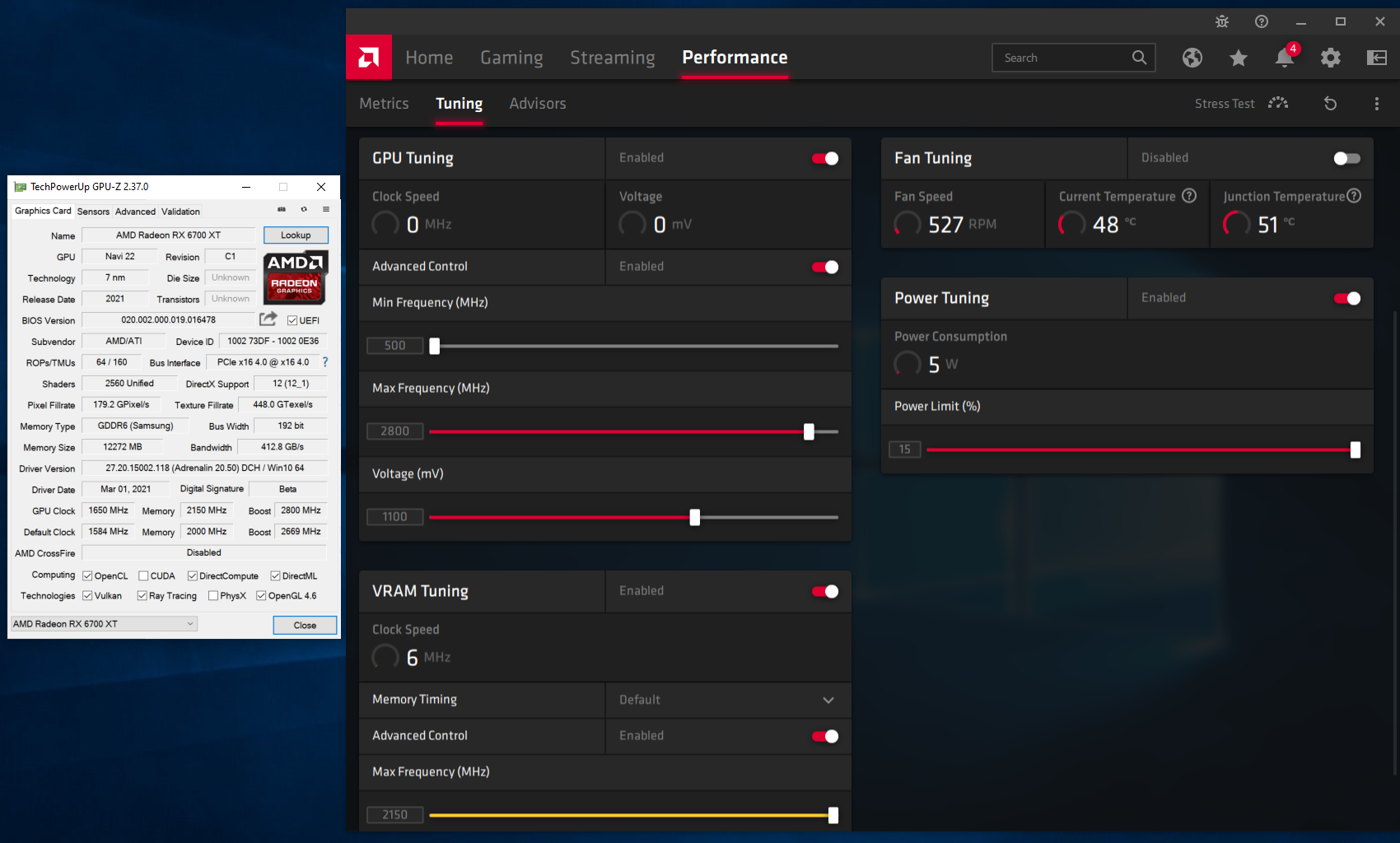Image resolution: width=1400 pixels, height=843 pixels.
Task: Click the Power Limit 15 value box
Action: pos(904,449)
